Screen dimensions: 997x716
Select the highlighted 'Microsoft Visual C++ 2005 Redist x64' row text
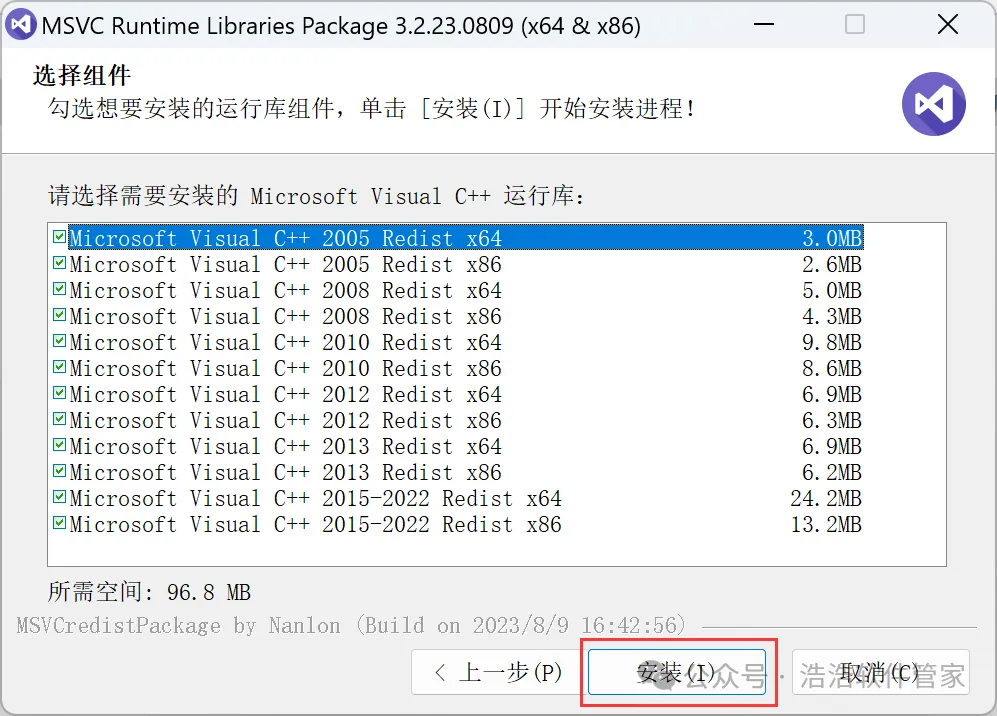point(285,238)
